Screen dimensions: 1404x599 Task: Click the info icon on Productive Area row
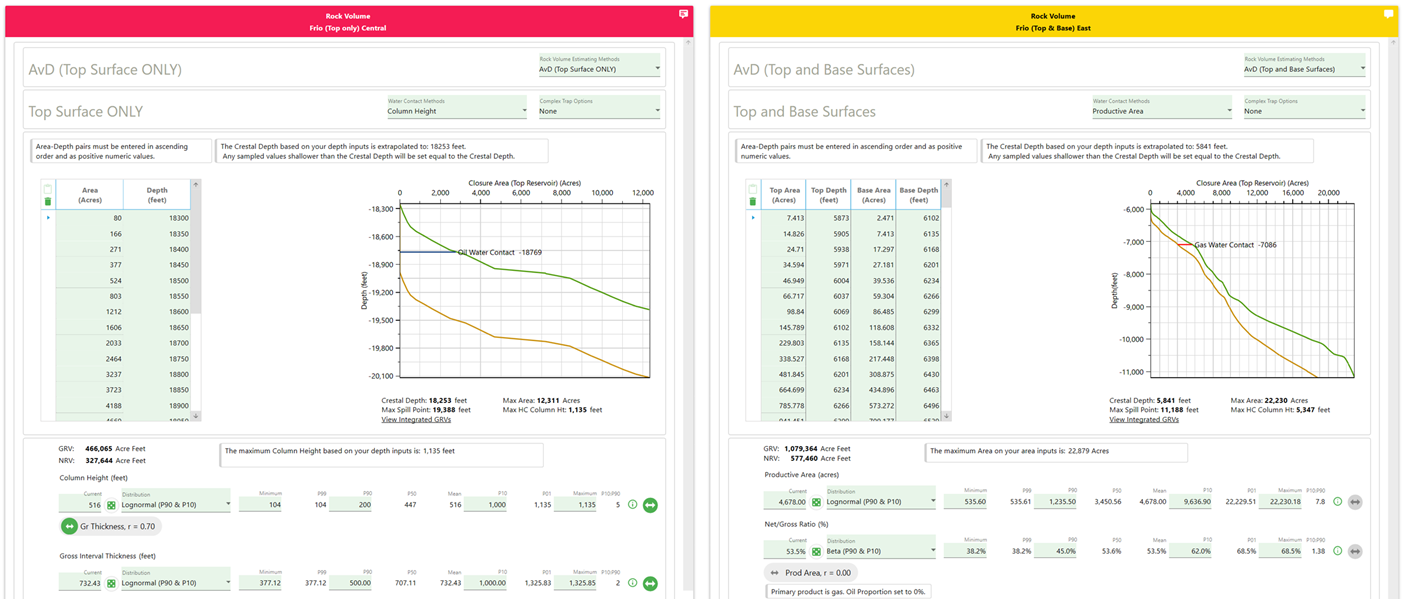click(x=1337, y=502)
